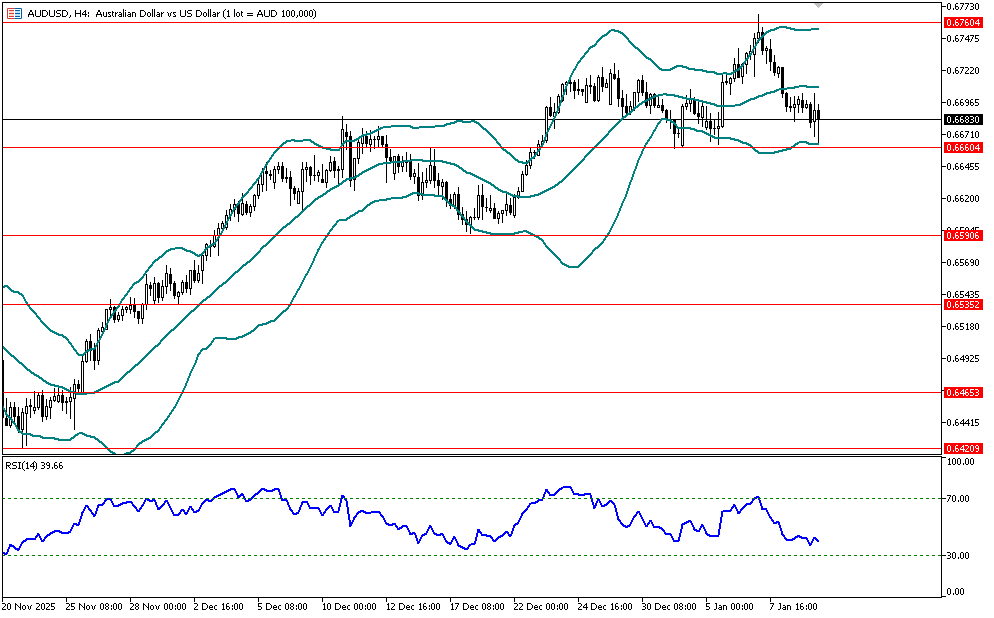
Task: Select the red support price label 0.64209
Action: [961, 449]
